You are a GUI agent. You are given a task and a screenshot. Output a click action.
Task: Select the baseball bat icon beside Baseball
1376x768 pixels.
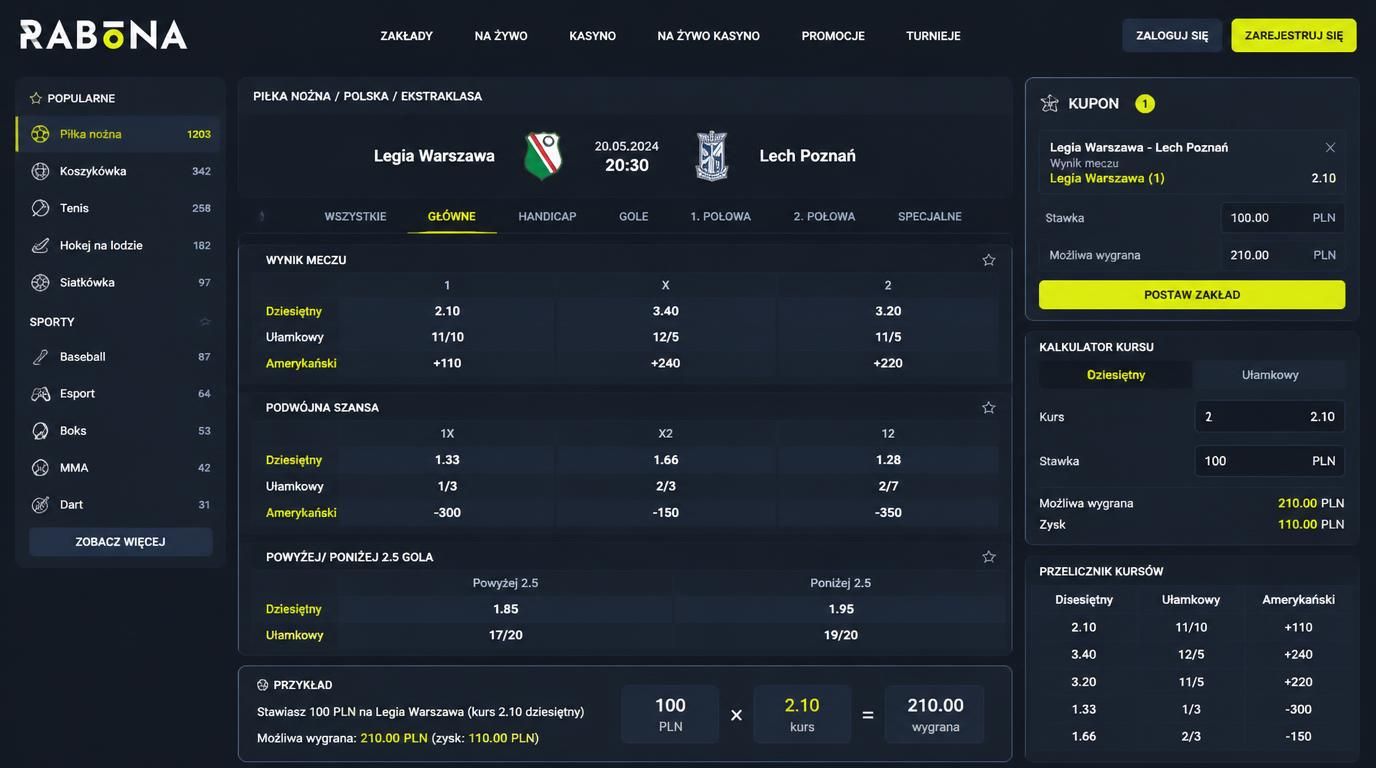point(40,356)
